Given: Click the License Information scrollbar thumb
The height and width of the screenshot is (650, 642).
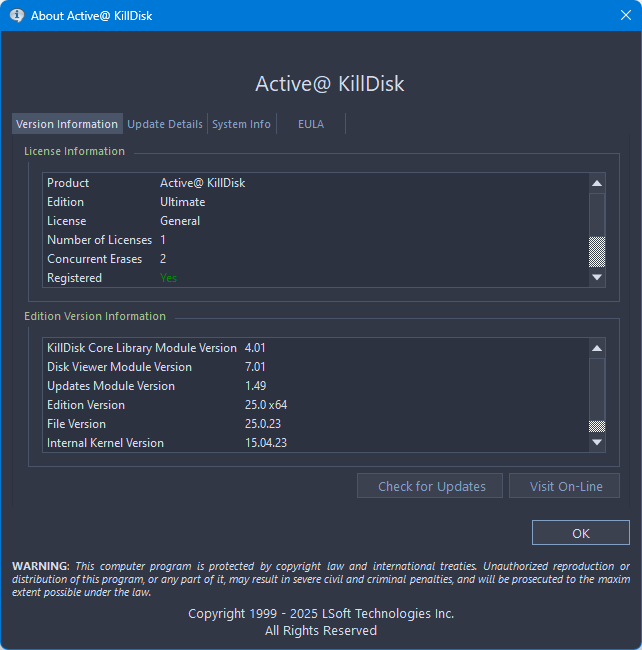Looking at the screenshot, I should pyautogui.click(x=597, y=252).
